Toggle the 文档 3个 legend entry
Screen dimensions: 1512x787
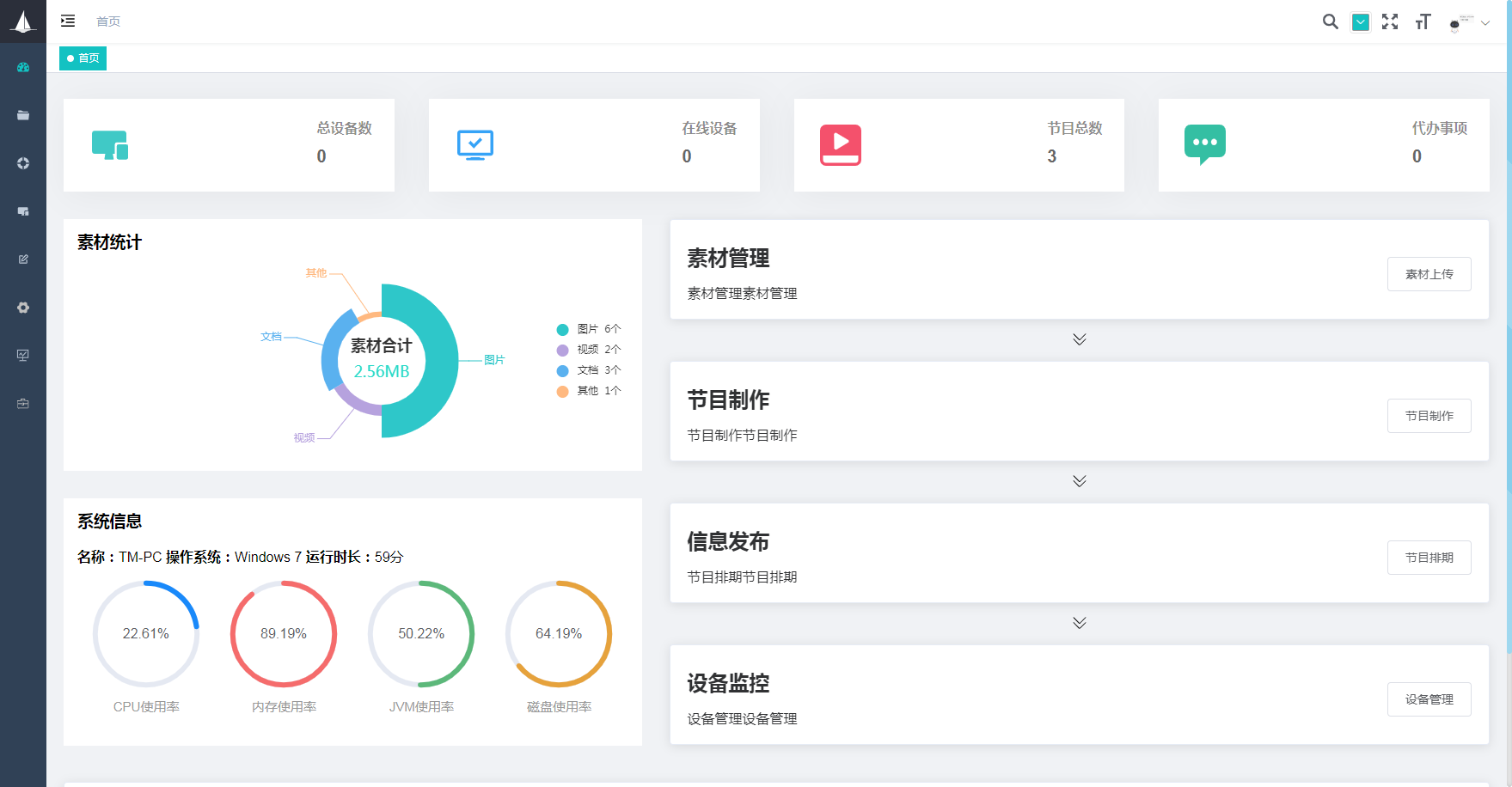click(x=589, y=370)
